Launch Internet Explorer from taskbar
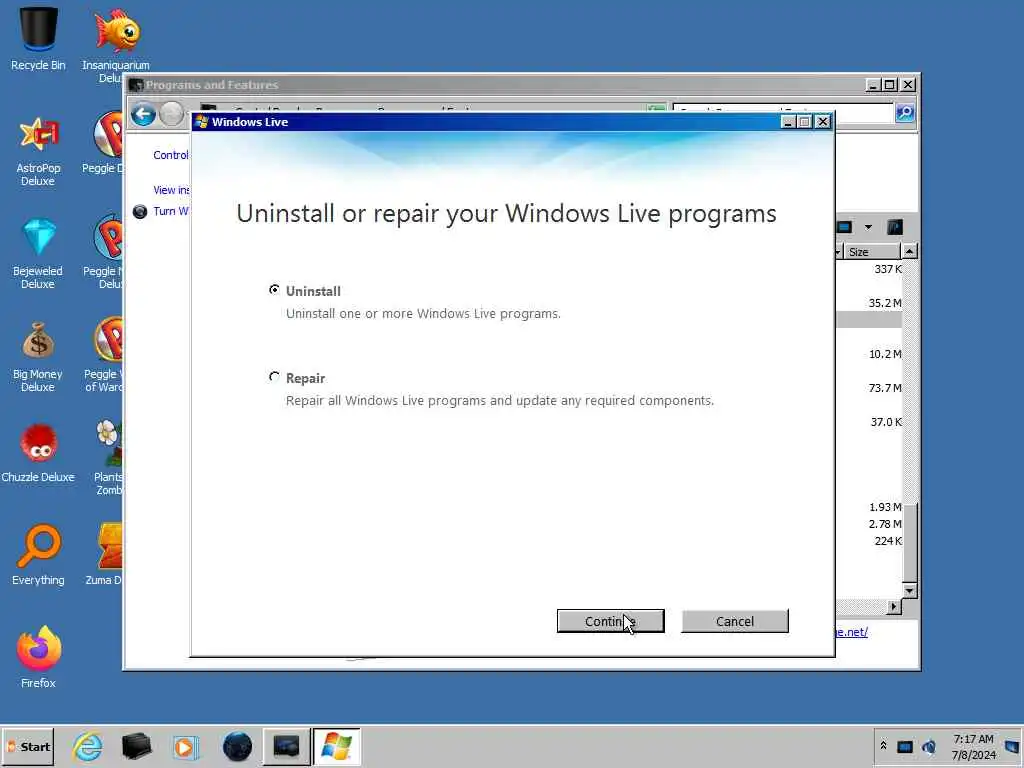The height and width of the screenshot is (768, 1024). click(88, 746)
